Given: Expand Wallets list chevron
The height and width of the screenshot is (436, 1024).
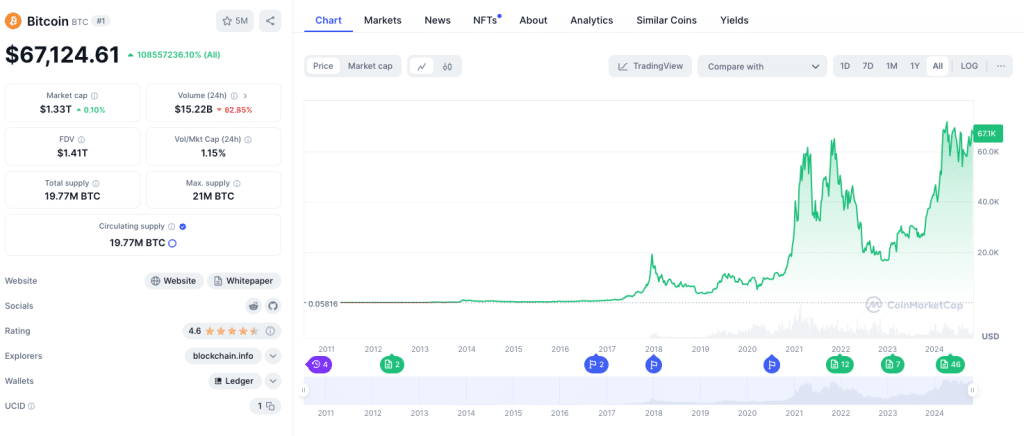Looking at the screenshot, I should tap(273, 381).
